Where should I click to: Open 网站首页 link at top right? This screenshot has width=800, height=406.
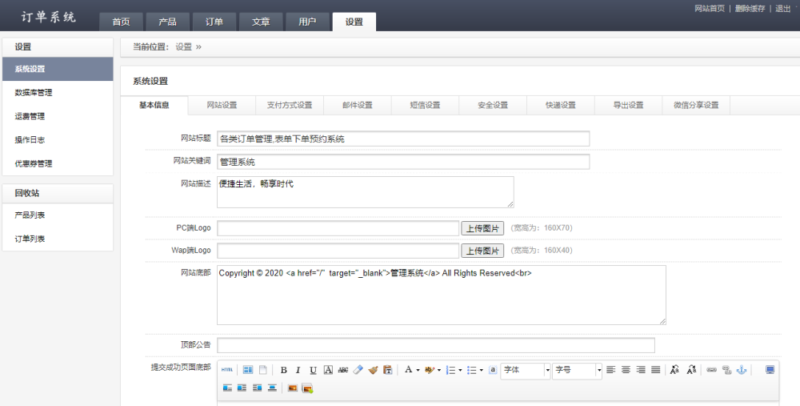point(710,9)
